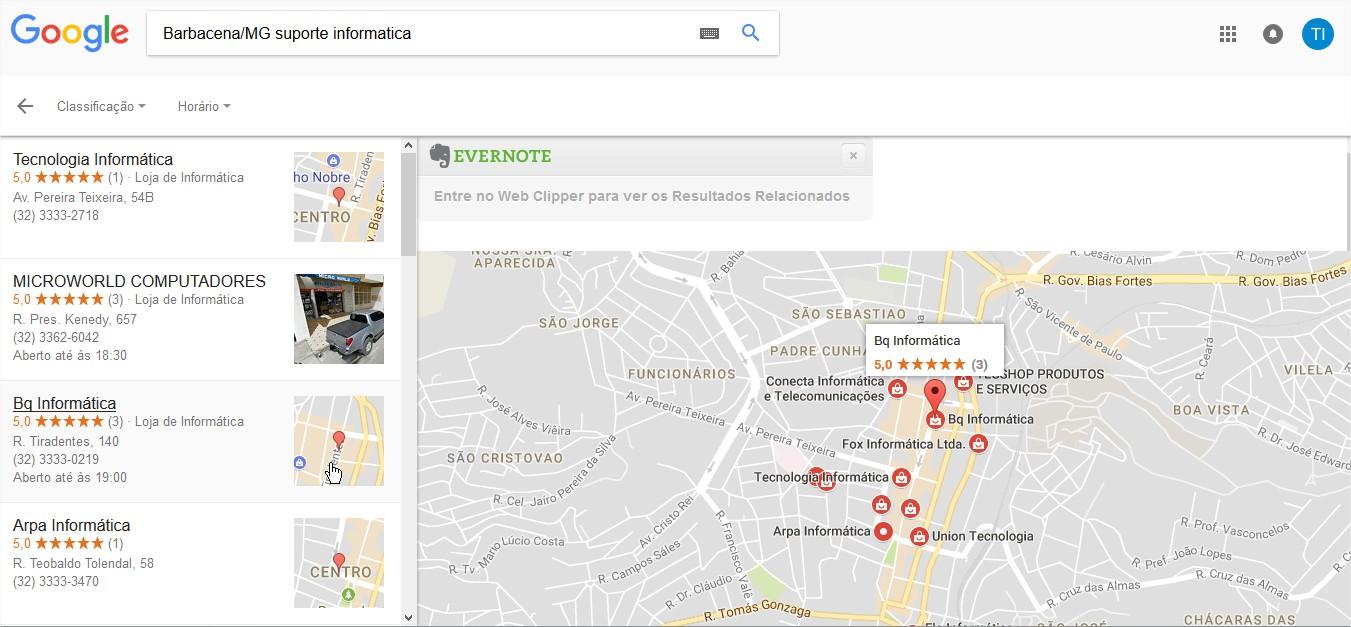Open the MICROWORLD COMPUTADORES listing

point(139,281)
